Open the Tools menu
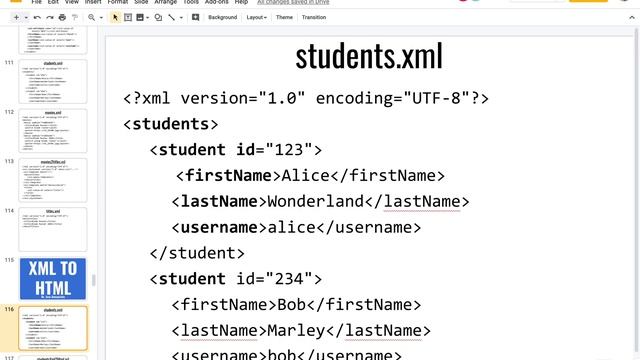Screen dimensions: 640x360 point(191,2)
